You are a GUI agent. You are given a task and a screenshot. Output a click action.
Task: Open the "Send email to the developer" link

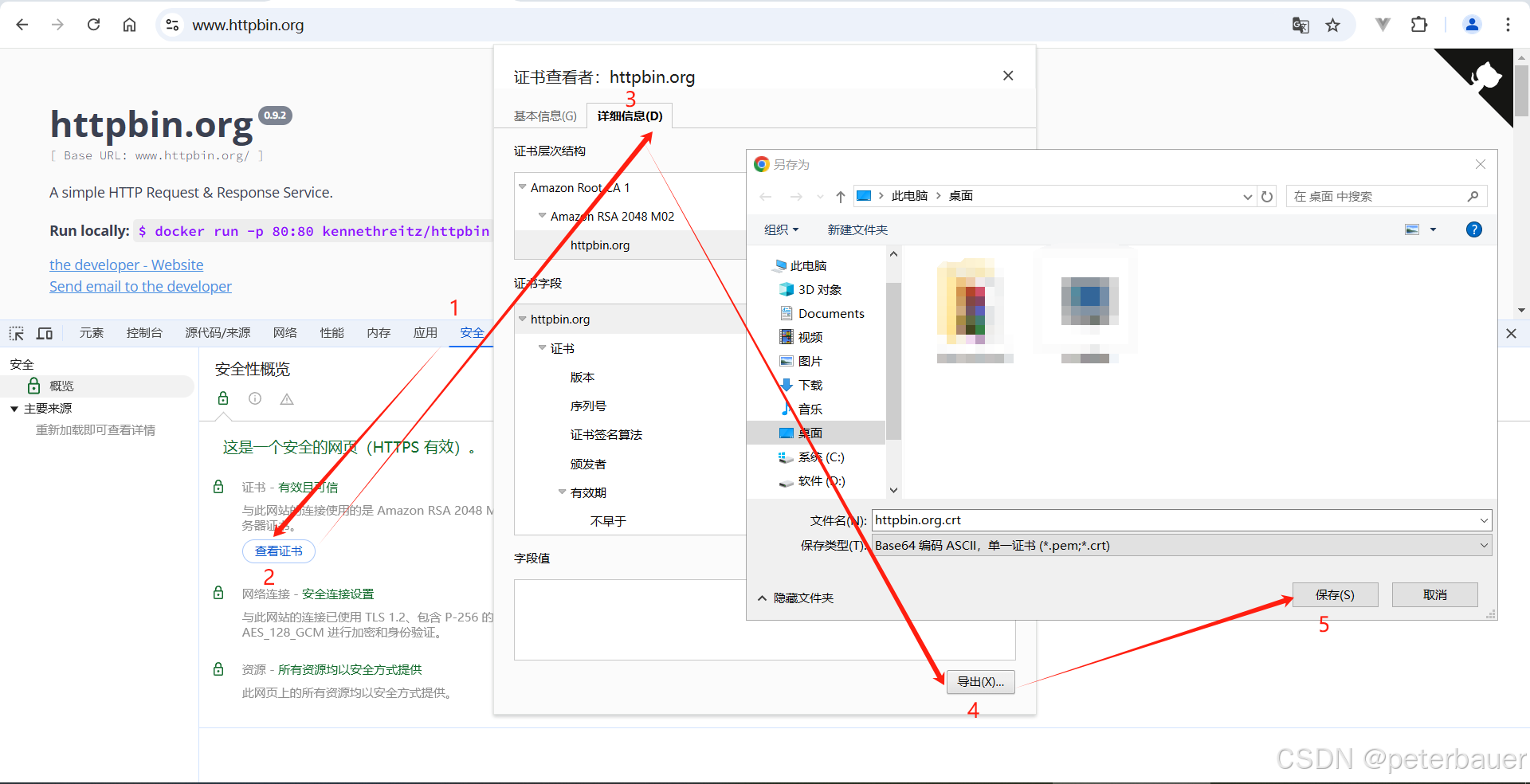(x=140, y=286)
